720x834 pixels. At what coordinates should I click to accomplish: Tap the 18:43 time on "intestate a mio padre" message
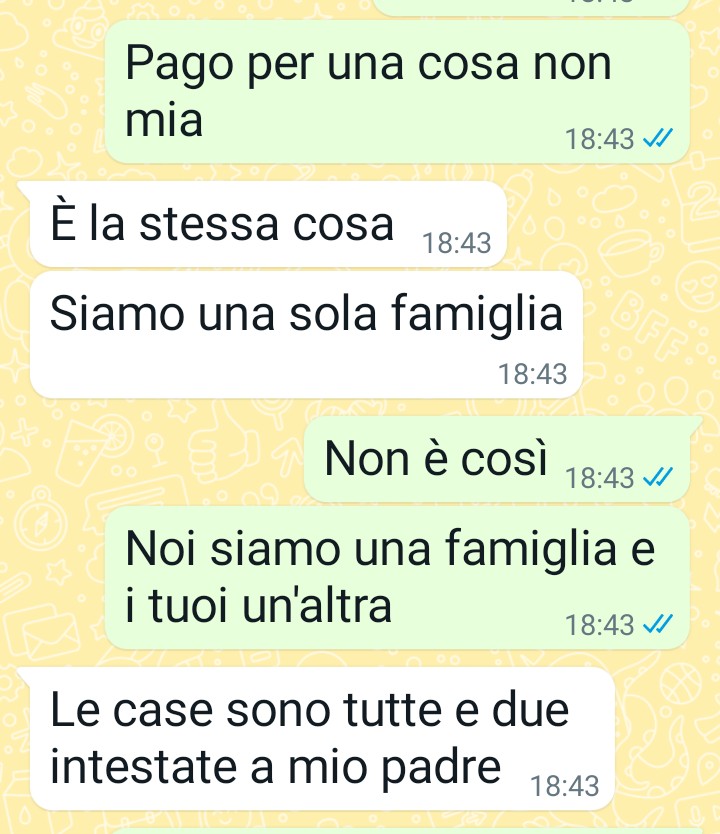pyautogui.click(x=564, y=786)
